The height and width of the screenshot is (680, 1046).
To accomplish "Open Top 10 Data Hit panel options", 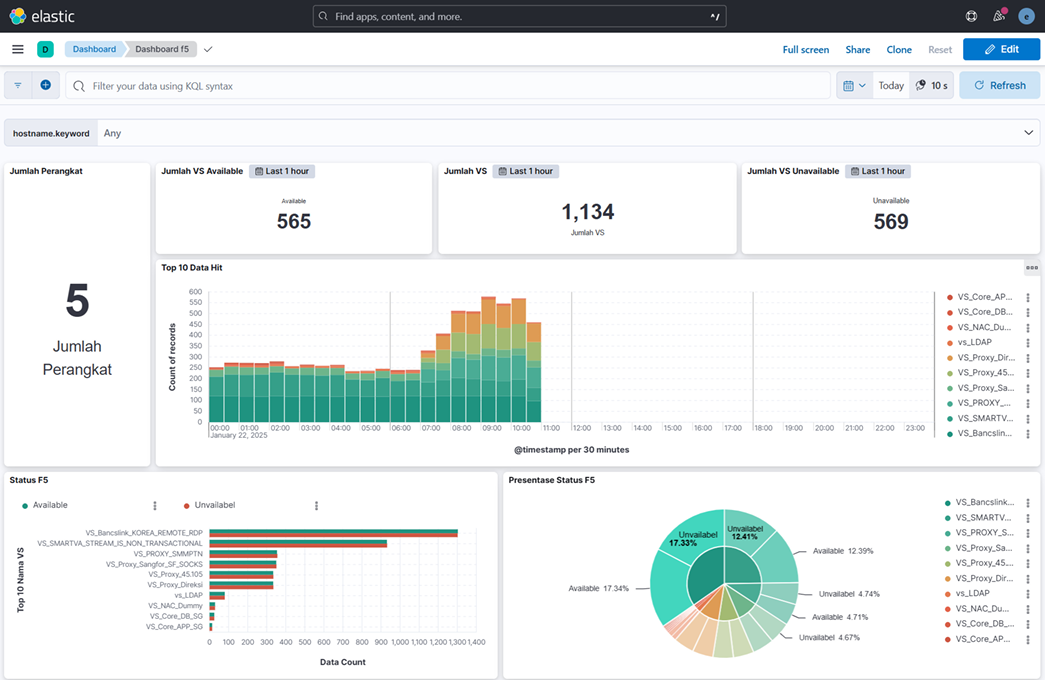I will tap(1032, 267).
